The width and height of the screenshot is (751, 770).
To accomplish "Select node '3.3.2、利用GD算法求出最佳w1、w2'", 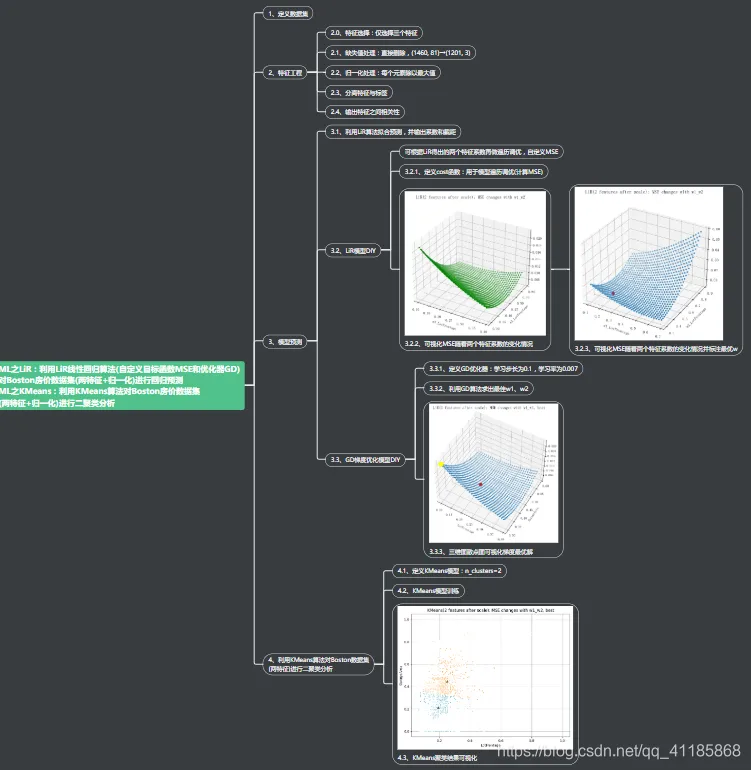I will point(478,388).
